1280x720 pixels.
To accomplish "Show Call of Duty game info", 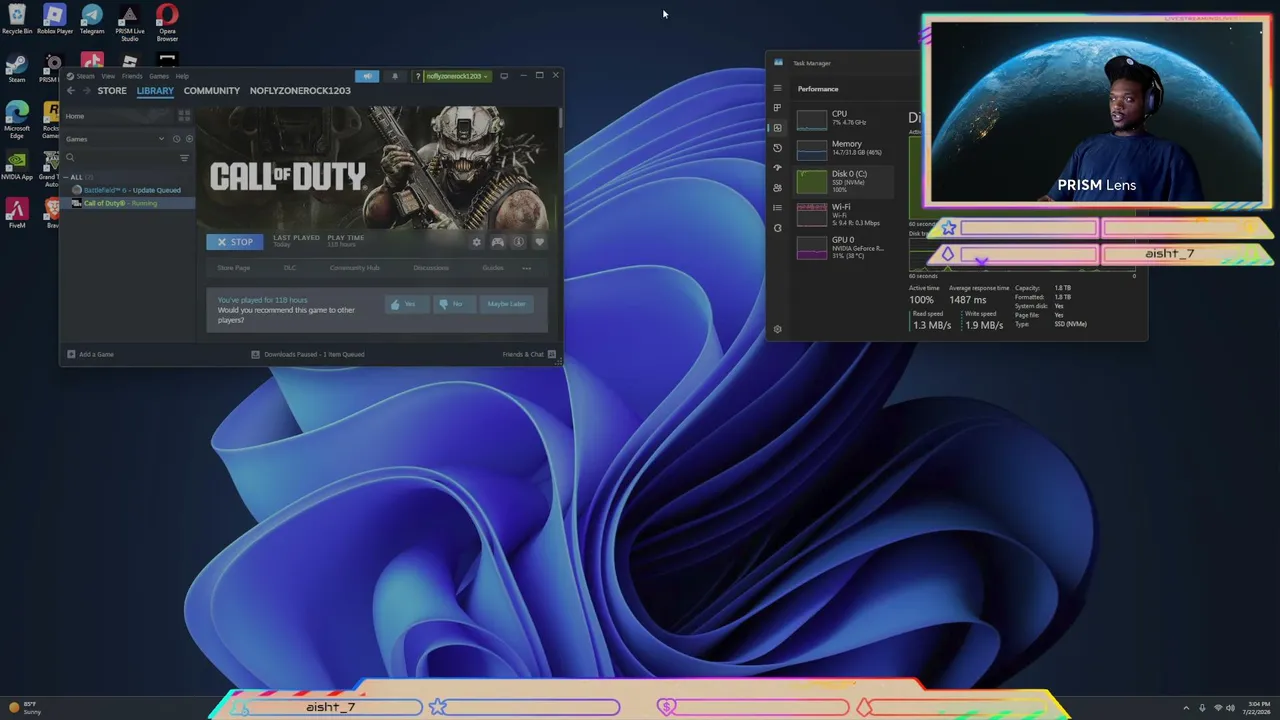I will 518,242.
